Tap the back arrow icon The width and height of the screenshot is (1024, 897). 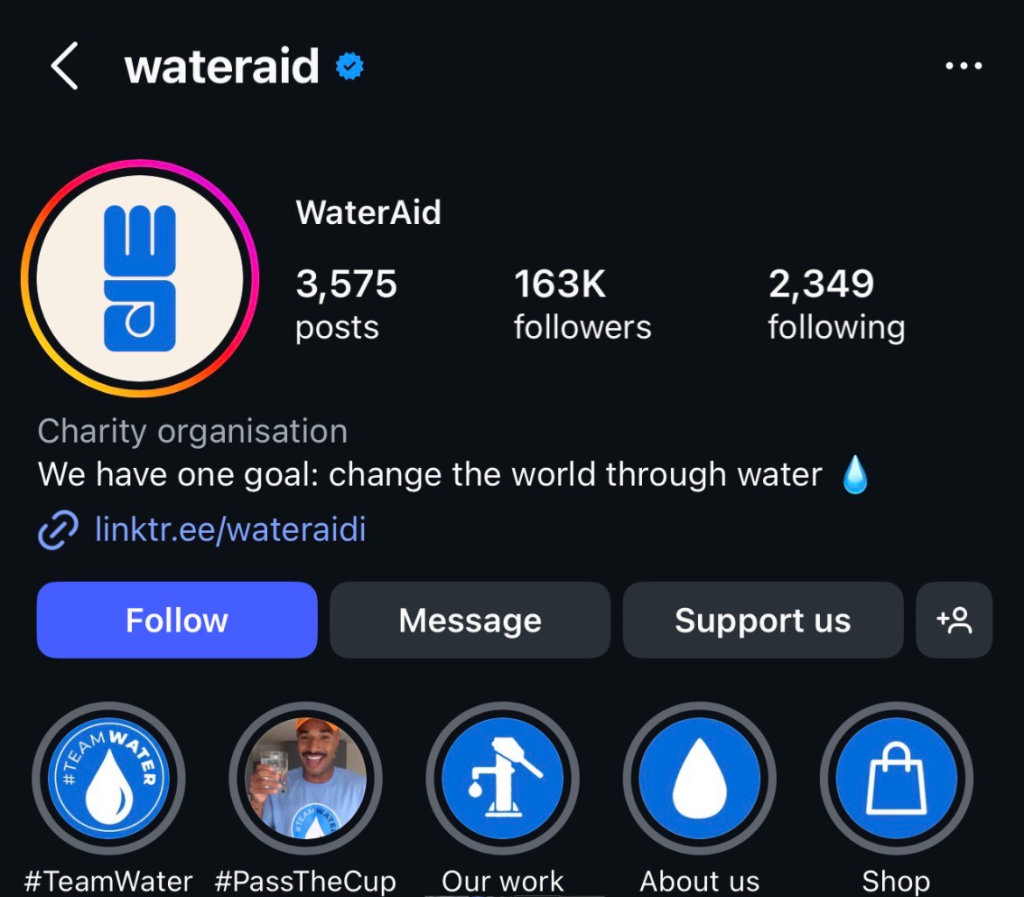(x=65, y=67)
